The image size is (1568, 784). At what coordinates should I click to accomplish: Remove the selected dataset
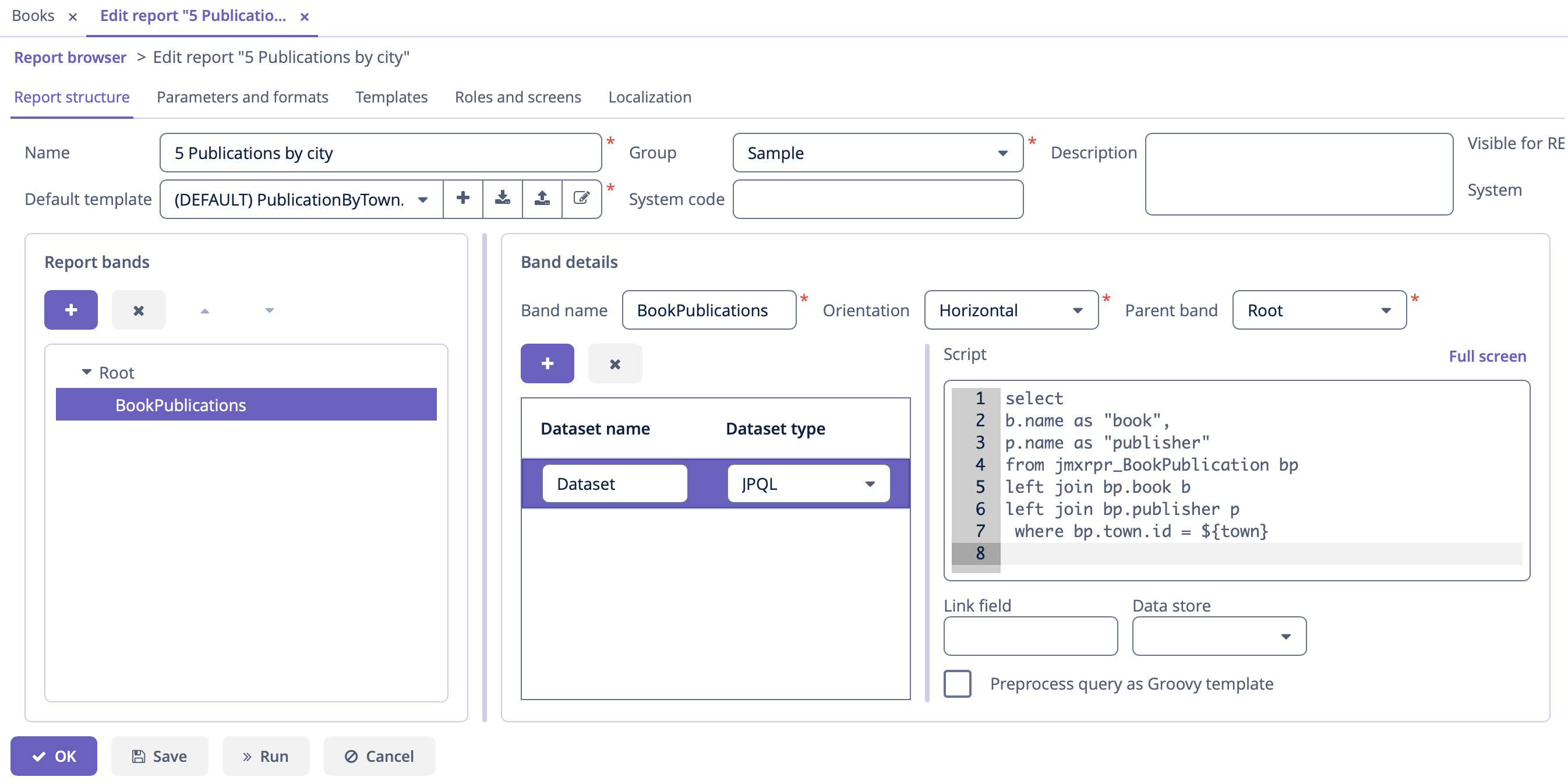tap(615, 363)
